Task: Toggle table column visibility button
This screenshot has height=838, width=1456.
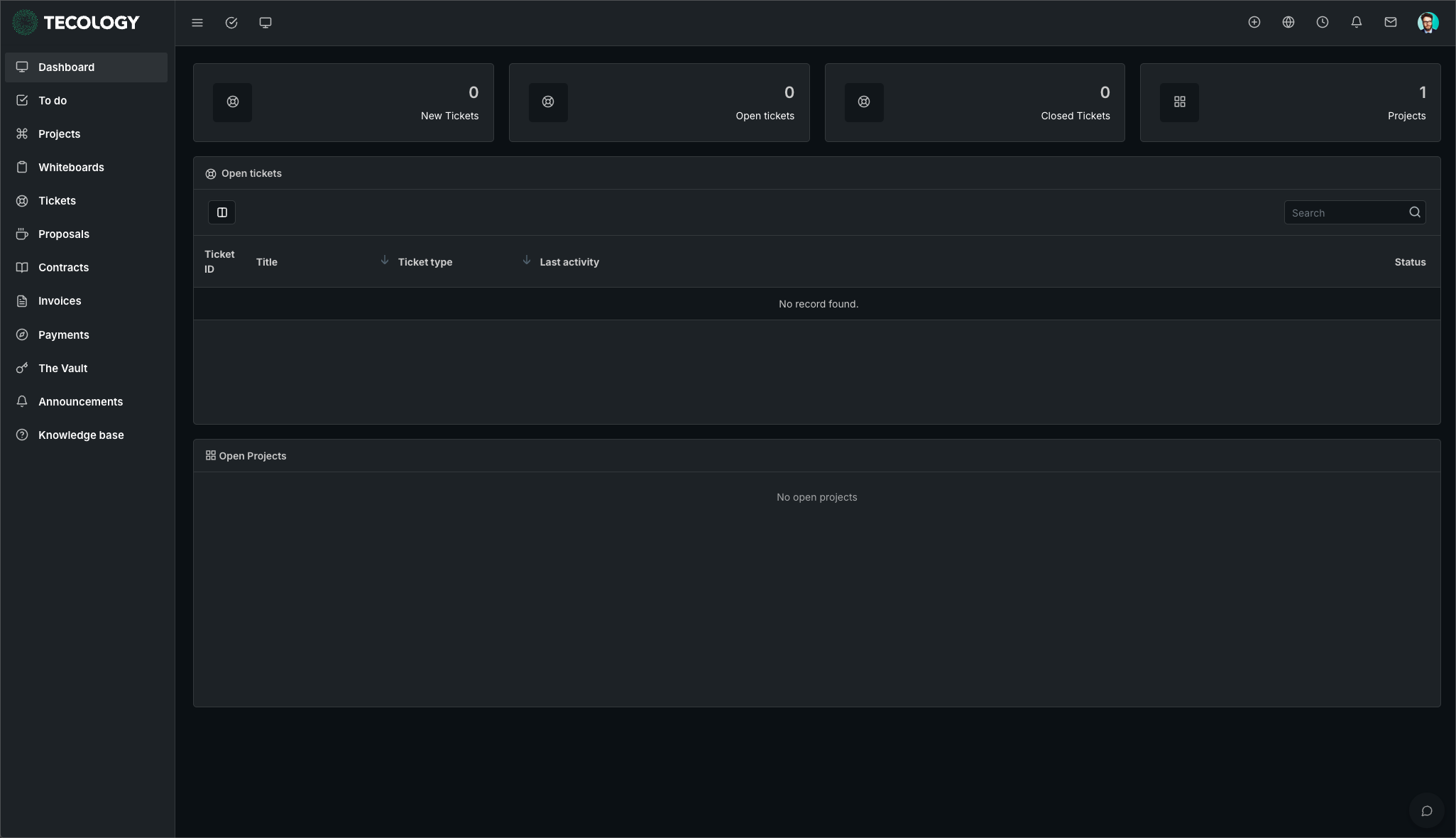Action: (x=221, y=212)
